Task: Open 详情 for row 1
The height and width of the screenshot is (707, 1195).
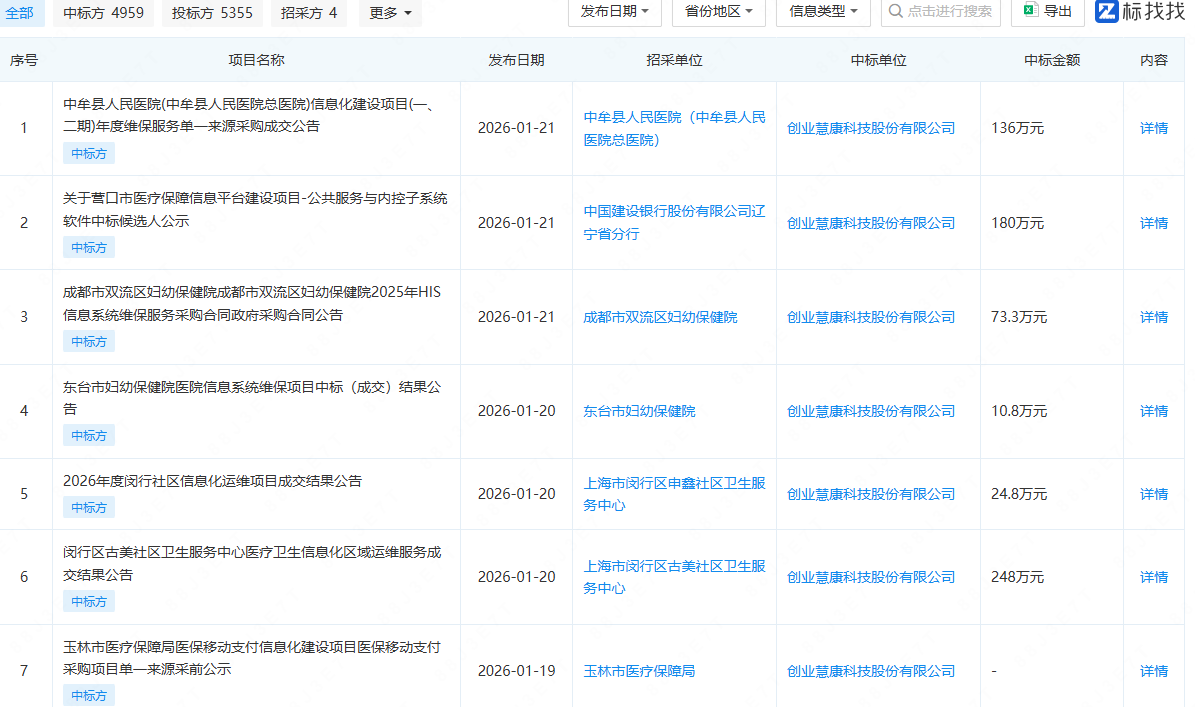Action: (x=1153, y=128)
